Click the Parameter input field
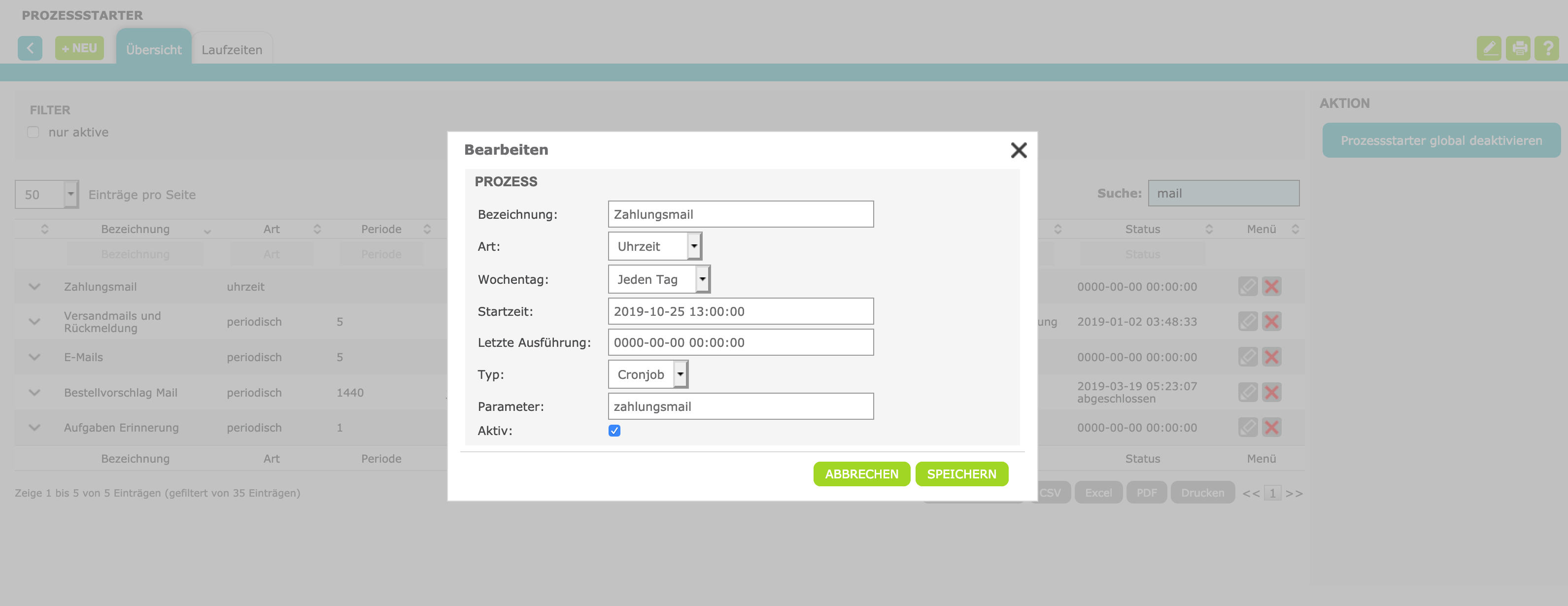Screen dimensions: 1568x606 click(741, 406)
